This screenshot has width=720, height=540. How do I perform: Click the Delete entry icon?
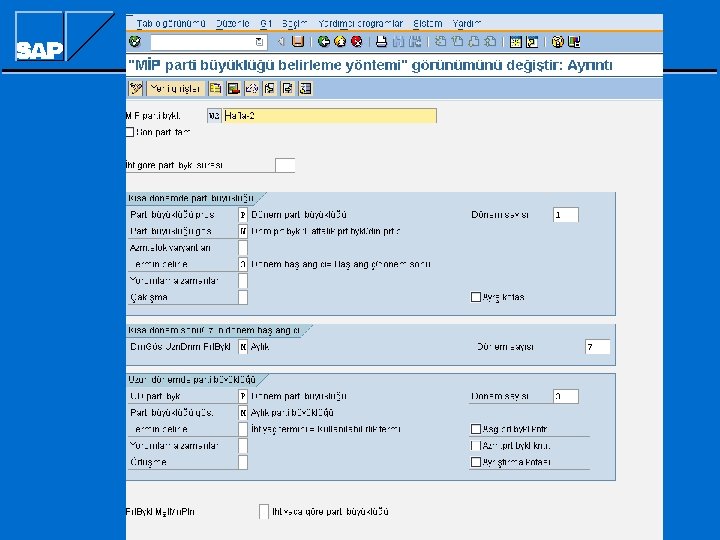coord(233,88)
